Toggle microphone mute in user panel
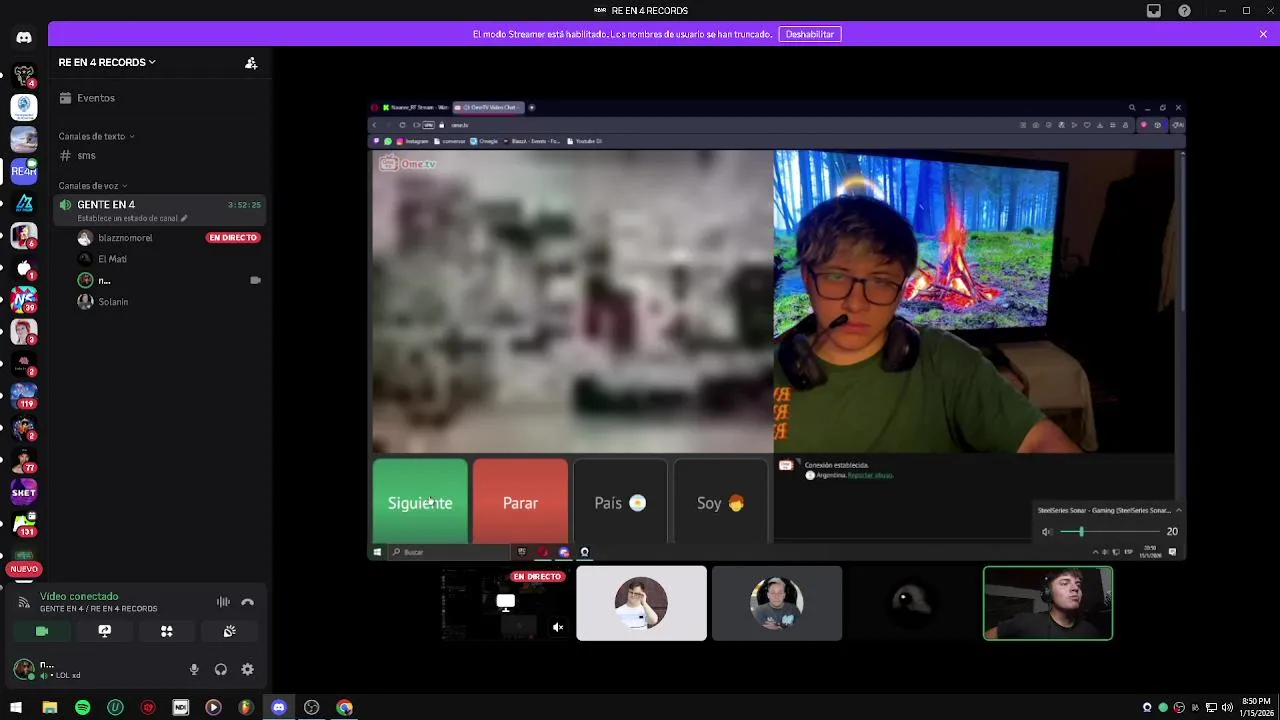The height and width of the screenshot is (720, 1280). coord(194,670)
